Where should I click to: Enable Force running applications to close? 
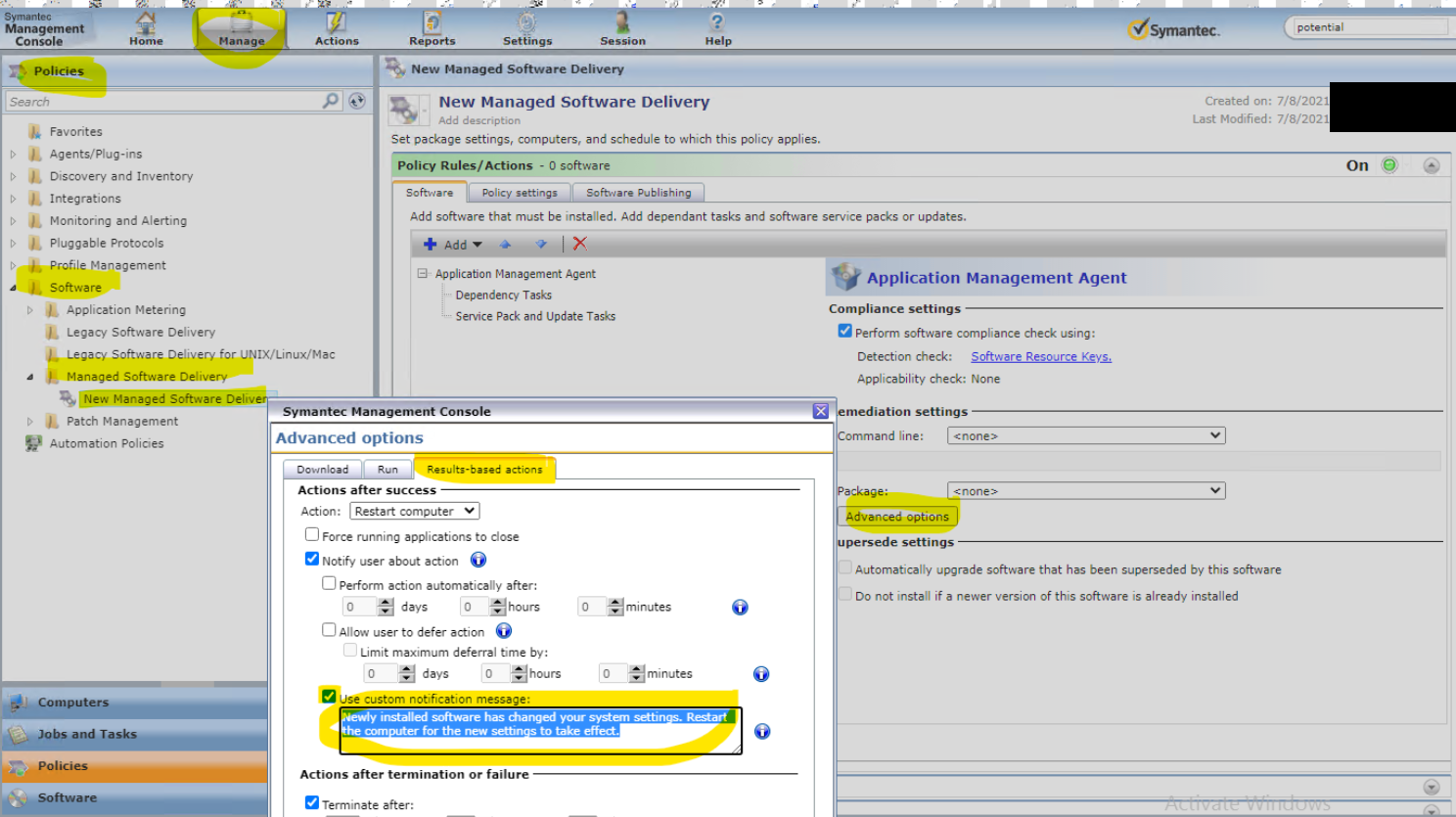click(312, 535)
